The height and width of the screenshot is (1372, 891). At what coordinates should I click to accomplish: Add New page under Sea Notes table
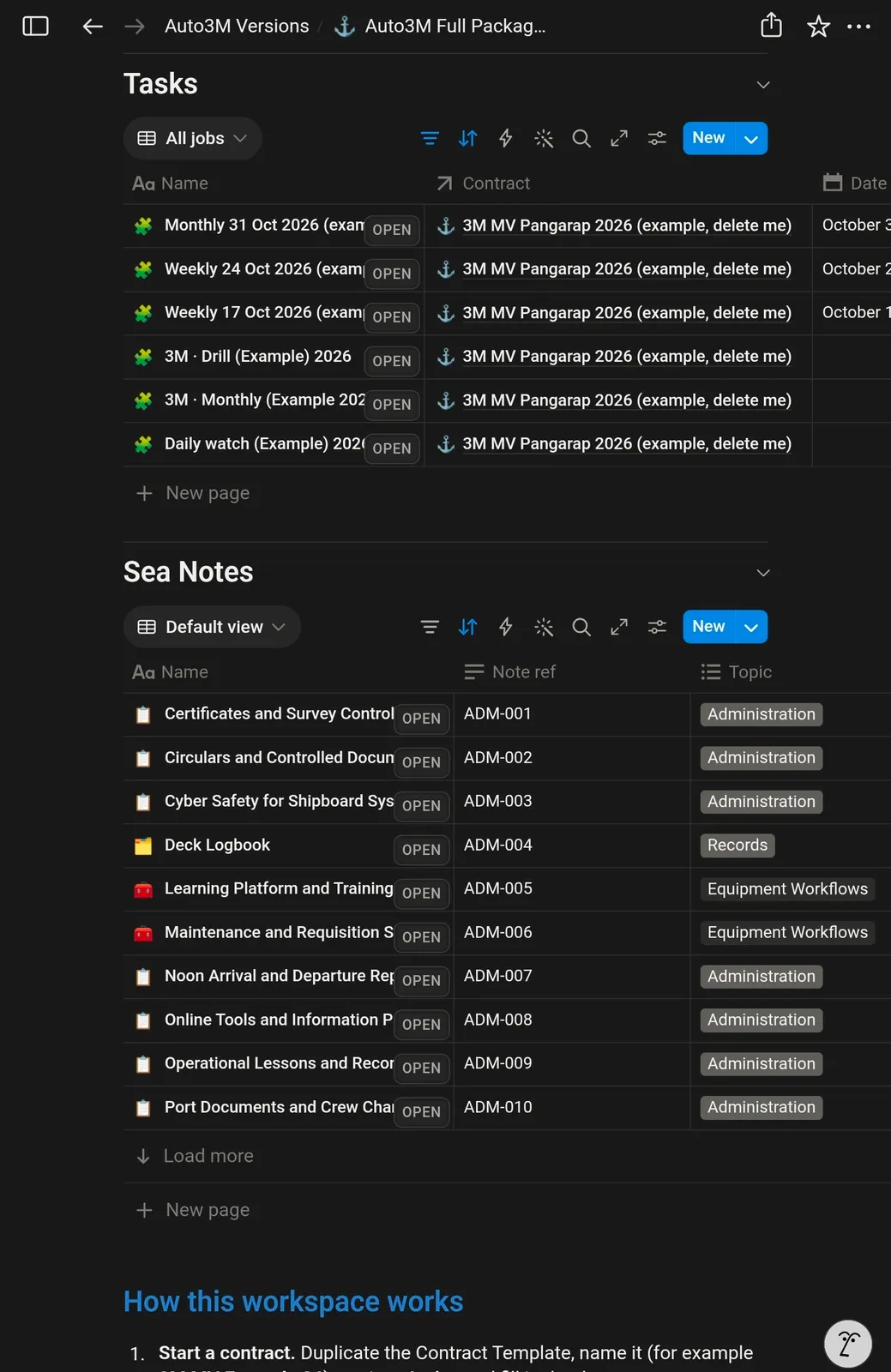point(193,1210)
